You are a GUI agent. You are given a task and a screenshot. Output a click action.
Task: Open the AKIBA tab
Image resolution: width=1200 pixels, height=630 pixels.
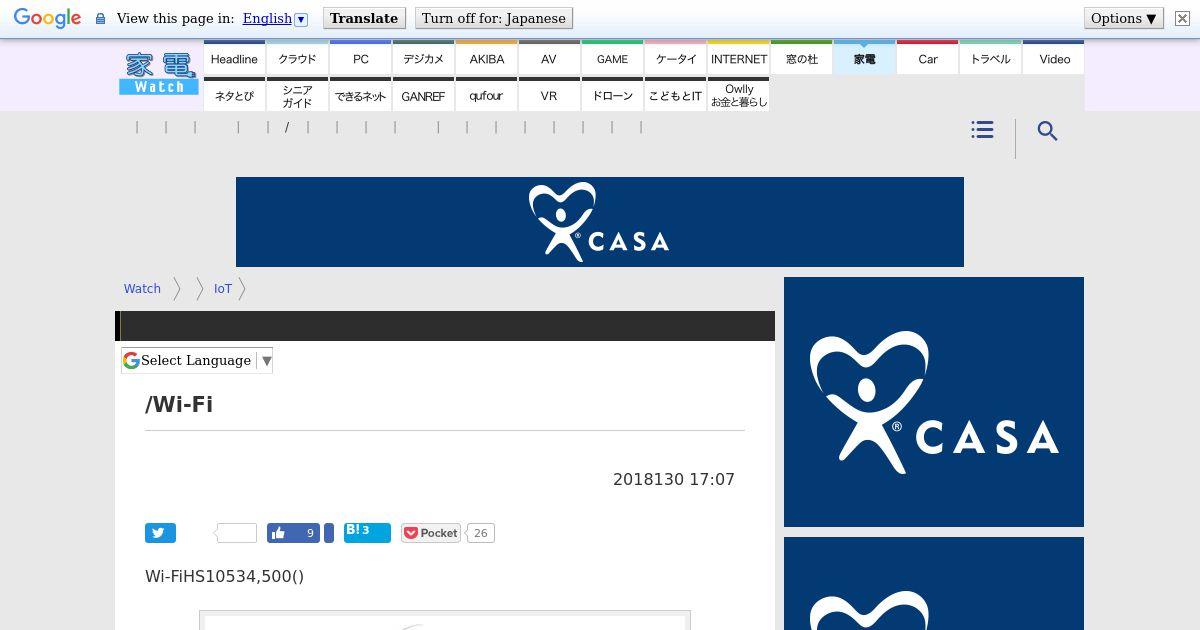click(x=486, y=58)
